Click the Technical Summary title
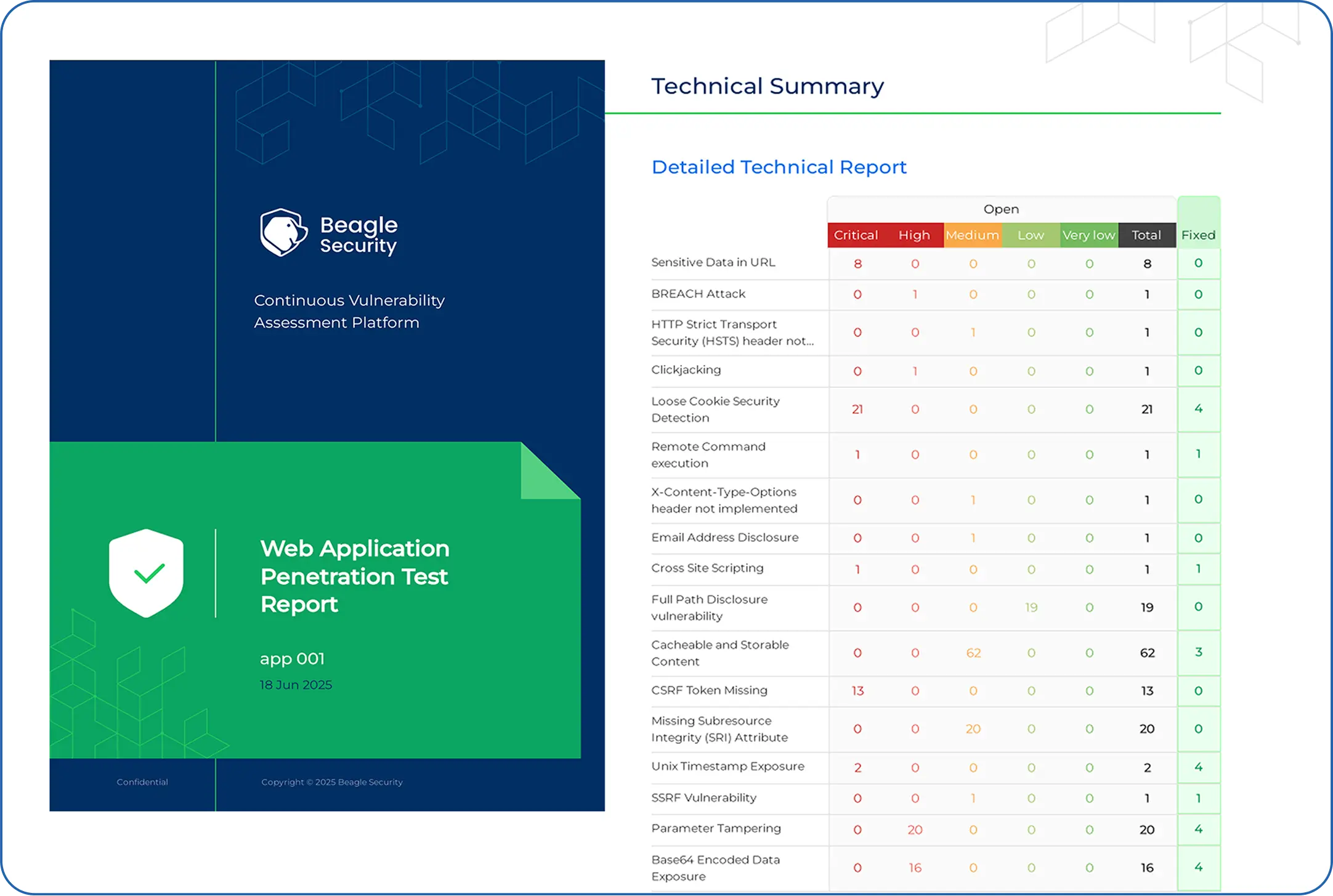 (768, 86)
